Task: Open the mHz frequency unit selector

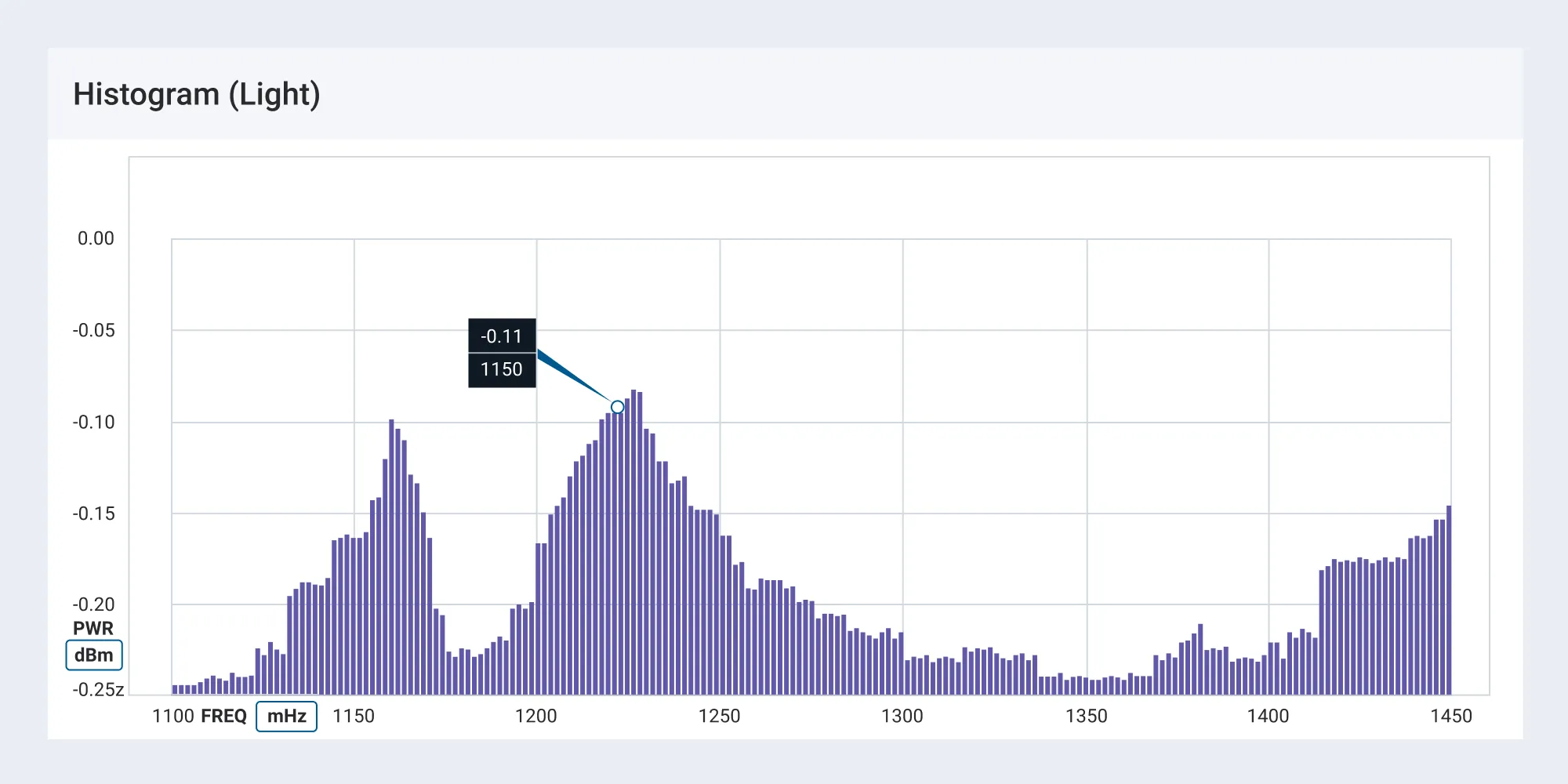Action: pos(286,716)
